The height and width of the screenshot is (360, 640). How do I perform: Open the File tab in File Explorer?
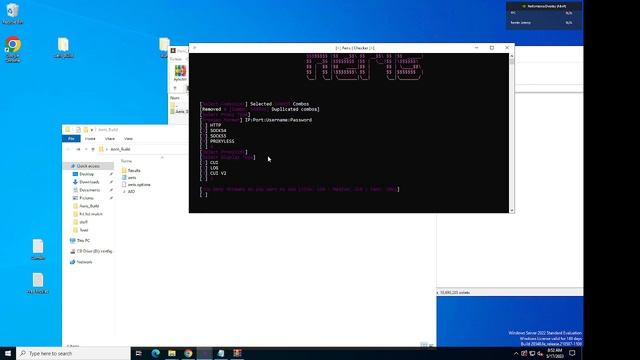point(71,139)
